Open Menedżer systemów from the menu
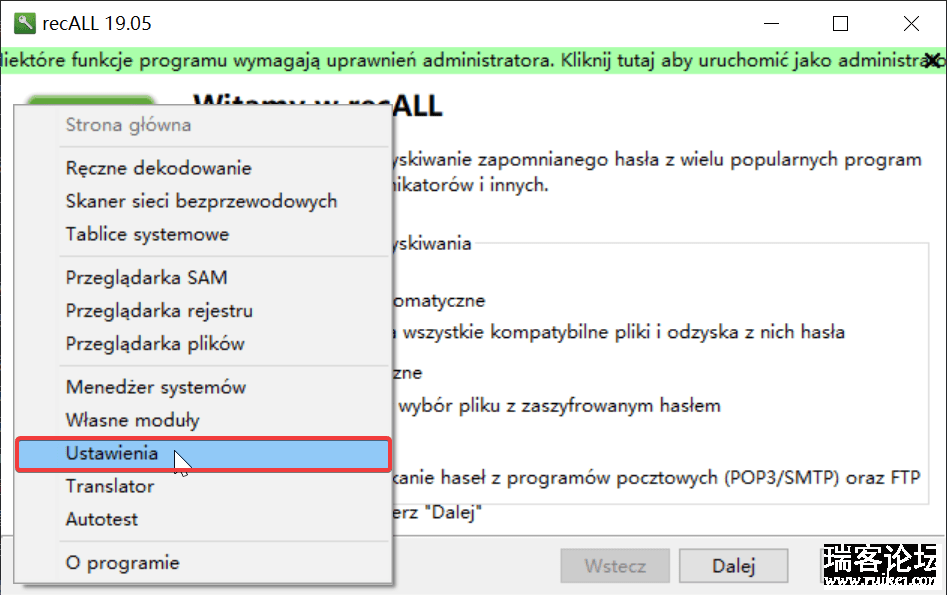This screenshot has width=947, height=595. click(204, 387)
